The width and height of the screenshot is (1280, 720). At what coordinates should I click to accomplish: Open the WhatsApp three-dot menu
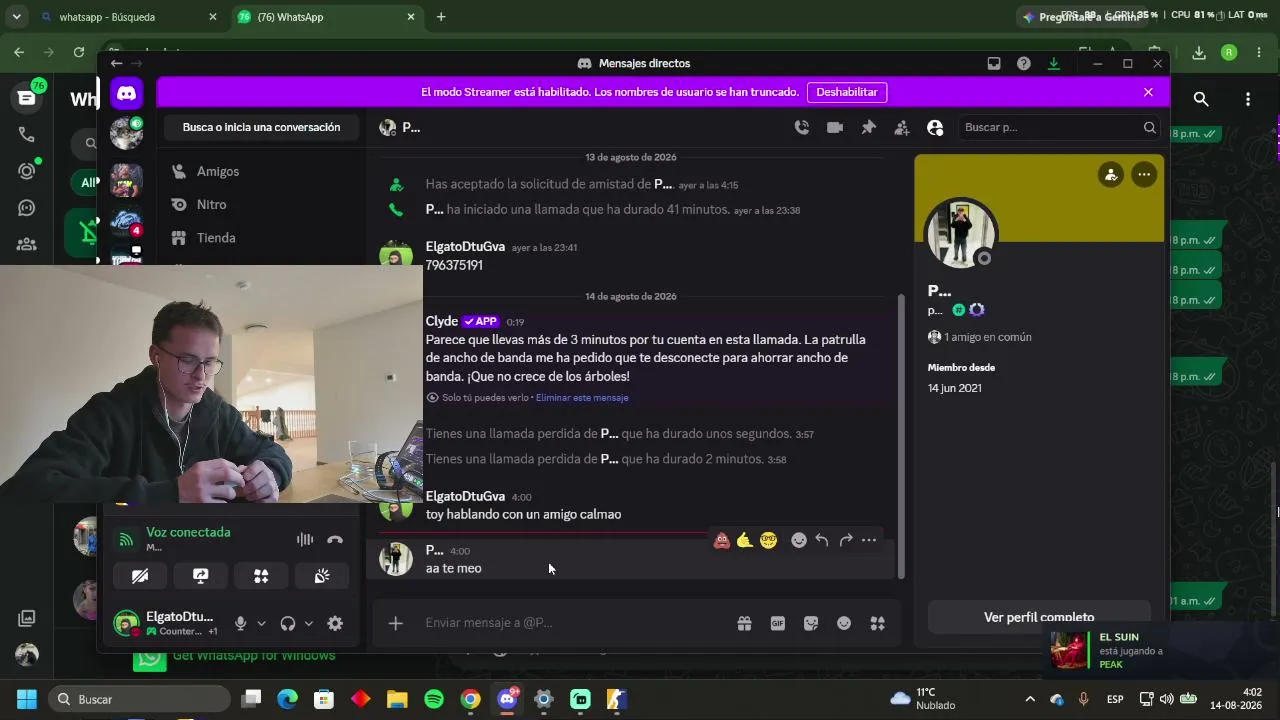click(x=1248, y=99)
